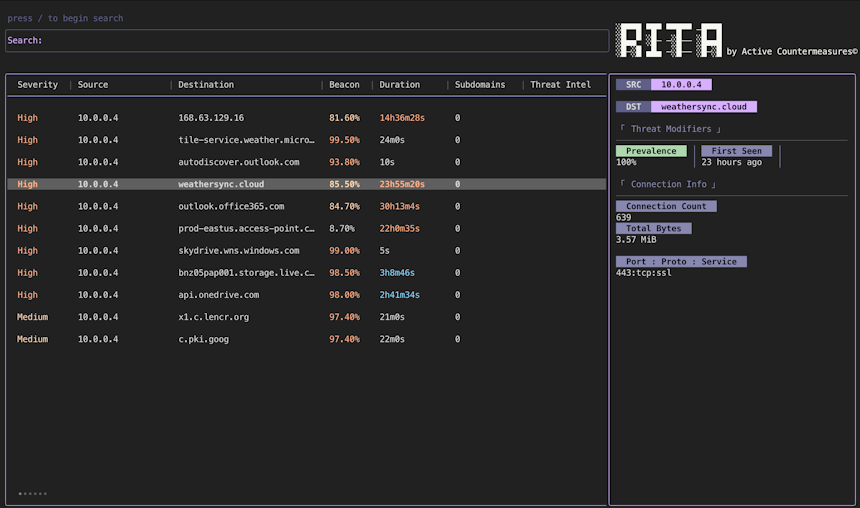This screenshot has height=508, width=860.
Task: Select the tile-service.weather.micro… row
Action: tap(307, 140)
